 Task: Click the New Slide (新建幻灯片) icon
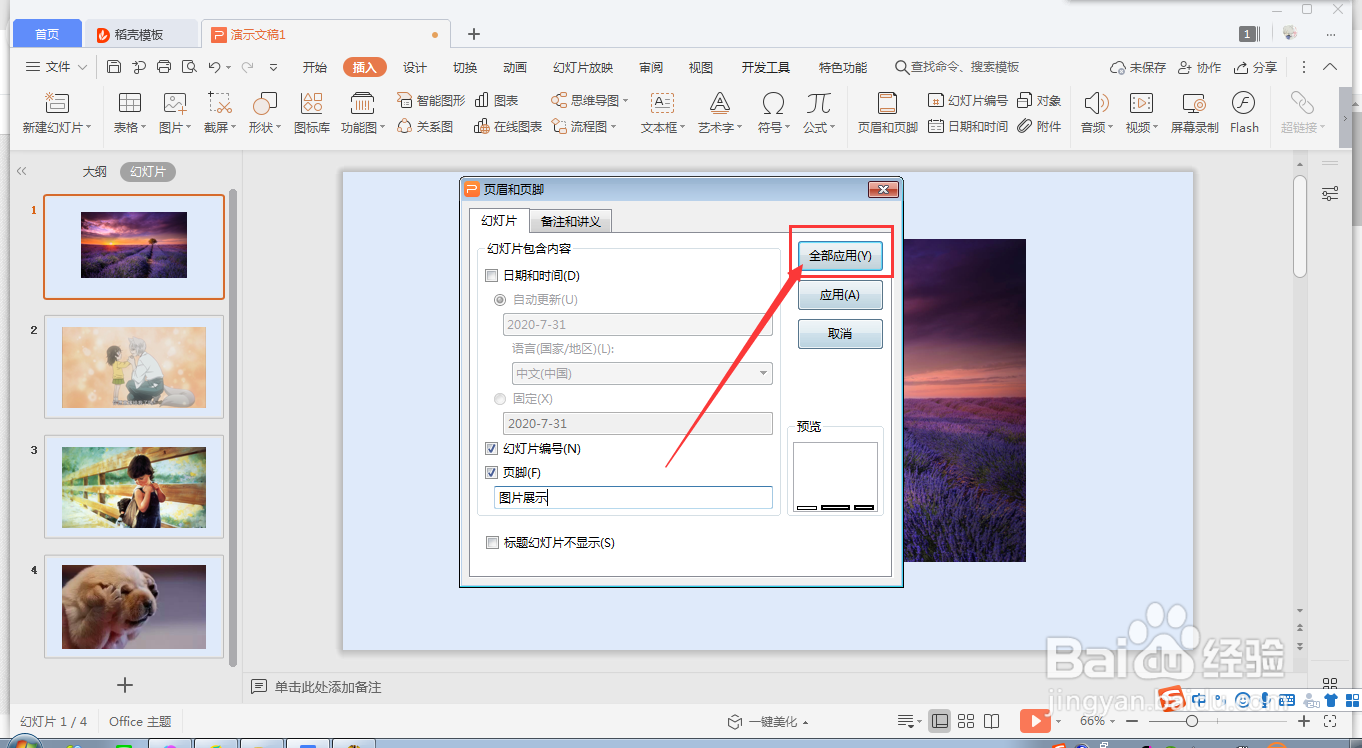tap(57, 103)
